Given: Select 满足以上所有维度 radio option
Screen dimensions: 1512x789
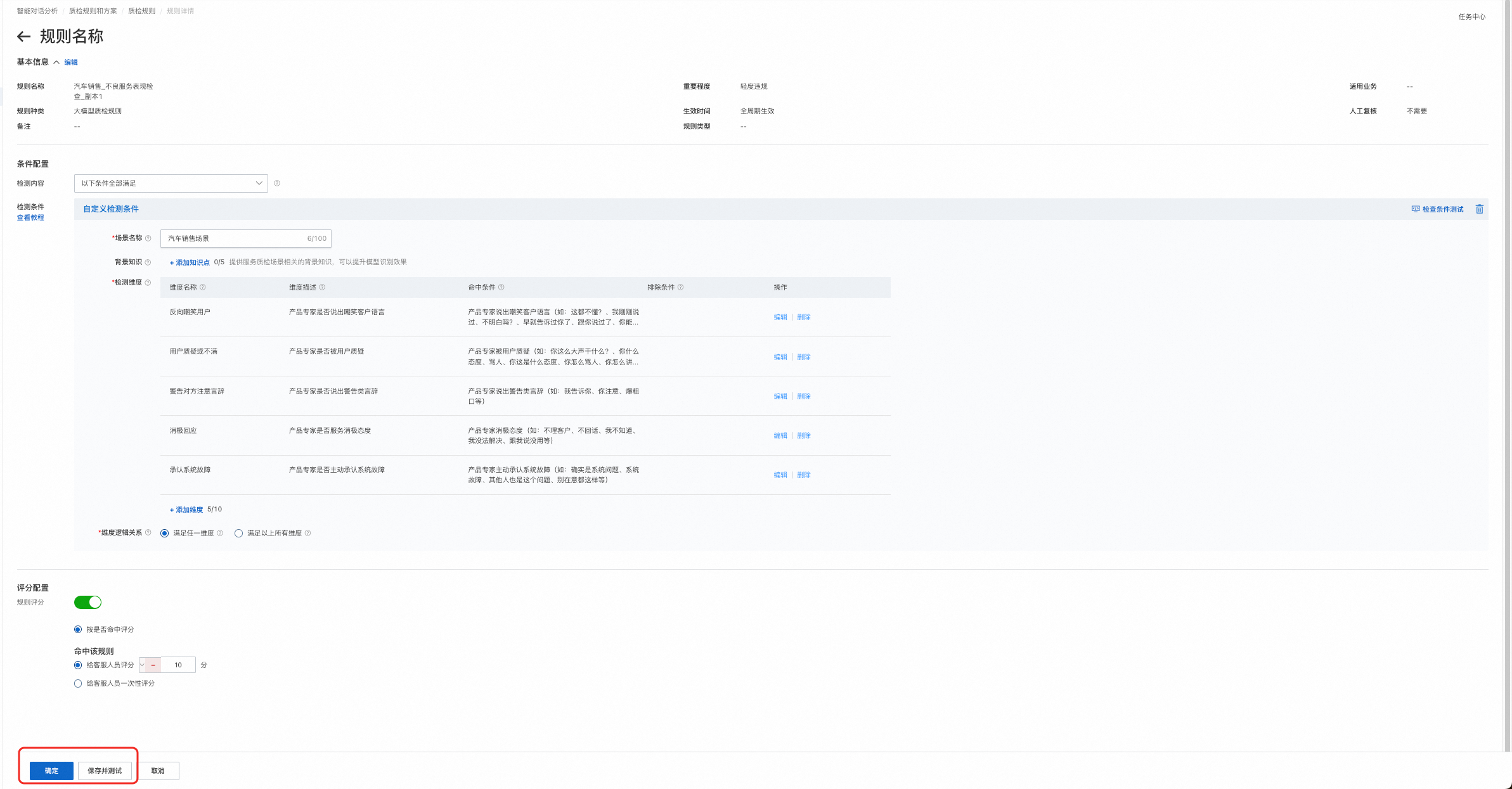Looking at the screenshot, I should point(238,534).
